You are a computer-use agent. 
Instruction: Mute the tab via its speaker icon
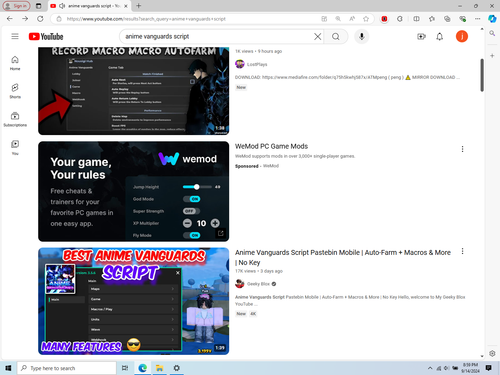pos(62,6)
